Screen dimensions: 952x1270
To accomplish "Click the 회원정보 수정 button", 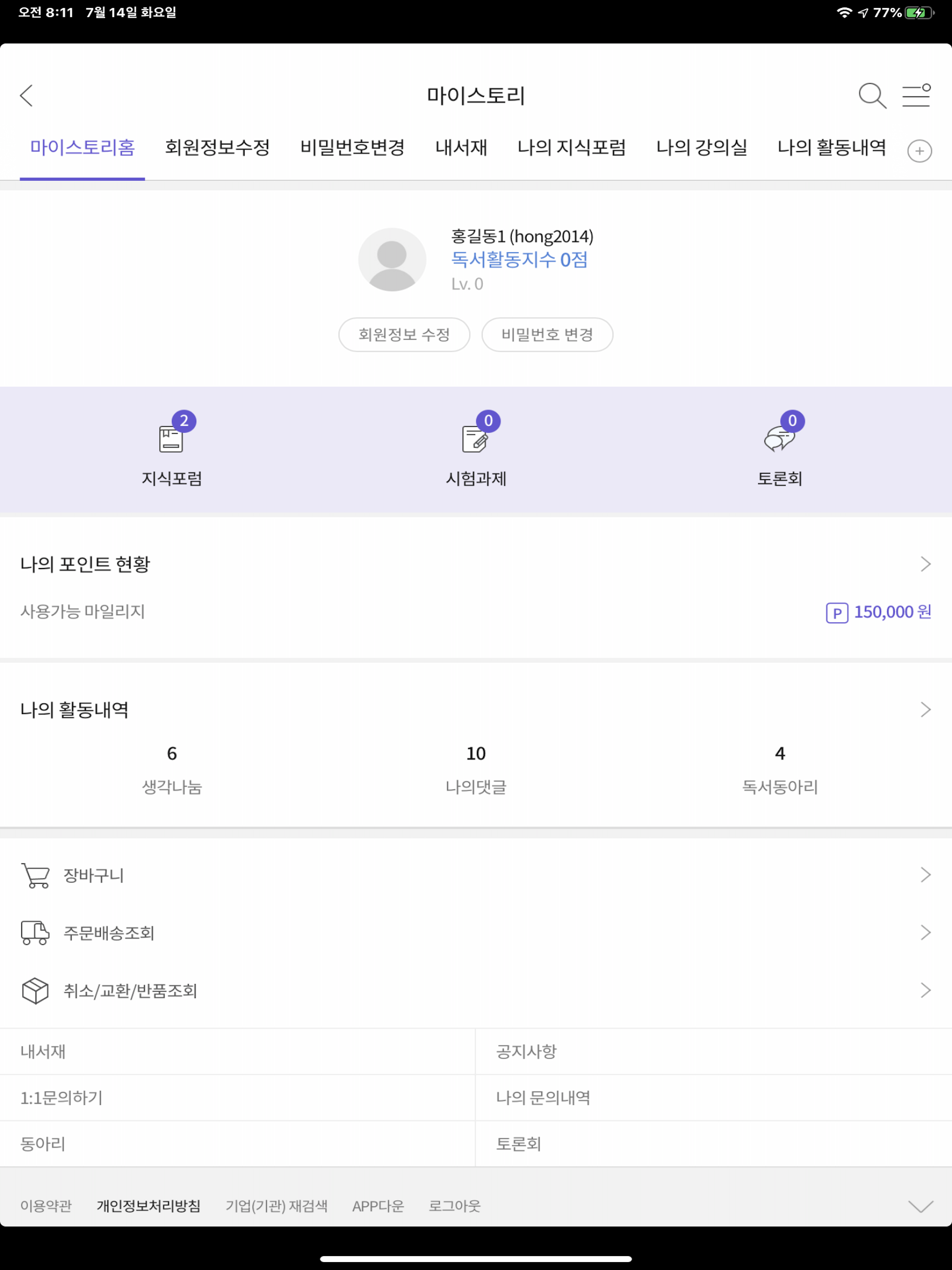I will (403, 335).
